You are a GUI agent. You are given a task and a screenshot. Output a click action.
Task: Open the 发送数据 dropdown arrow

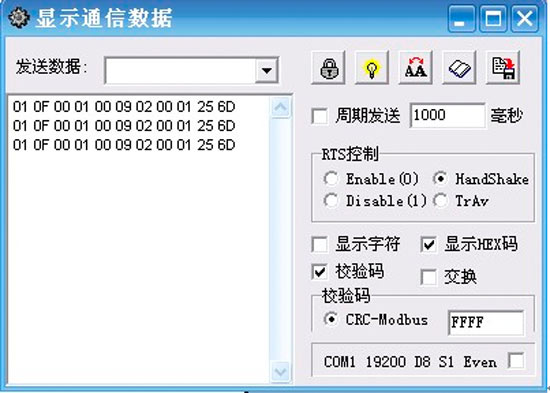[267, 71]
